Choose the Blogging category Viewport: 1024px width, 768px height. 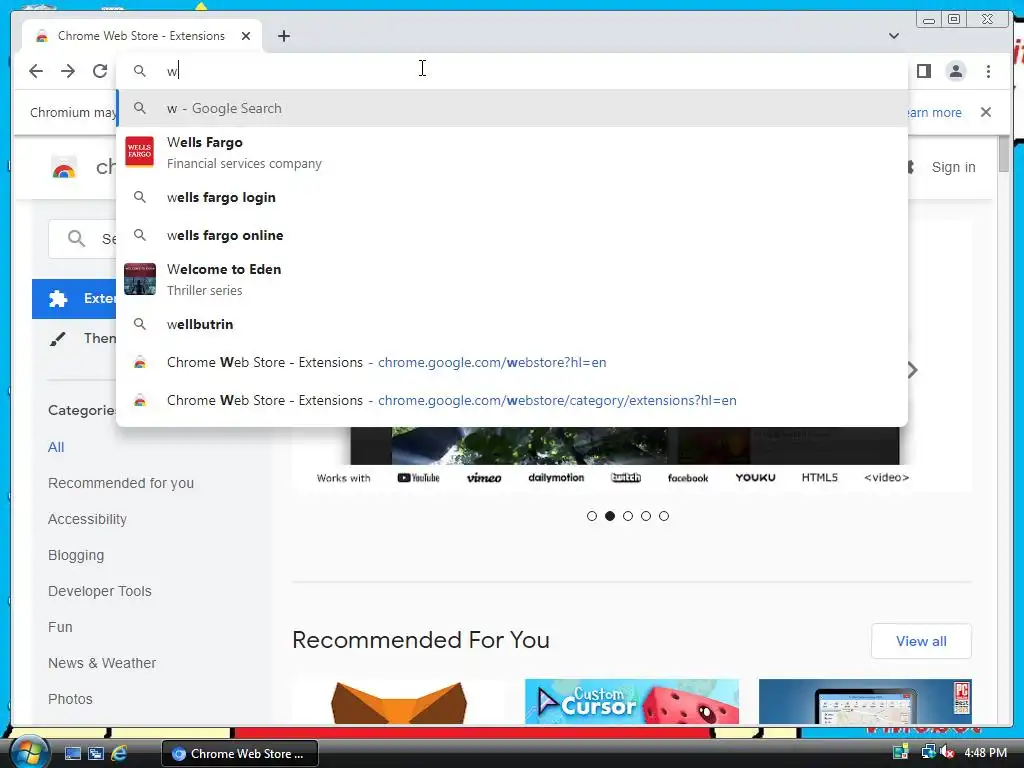tap(76, 555)
